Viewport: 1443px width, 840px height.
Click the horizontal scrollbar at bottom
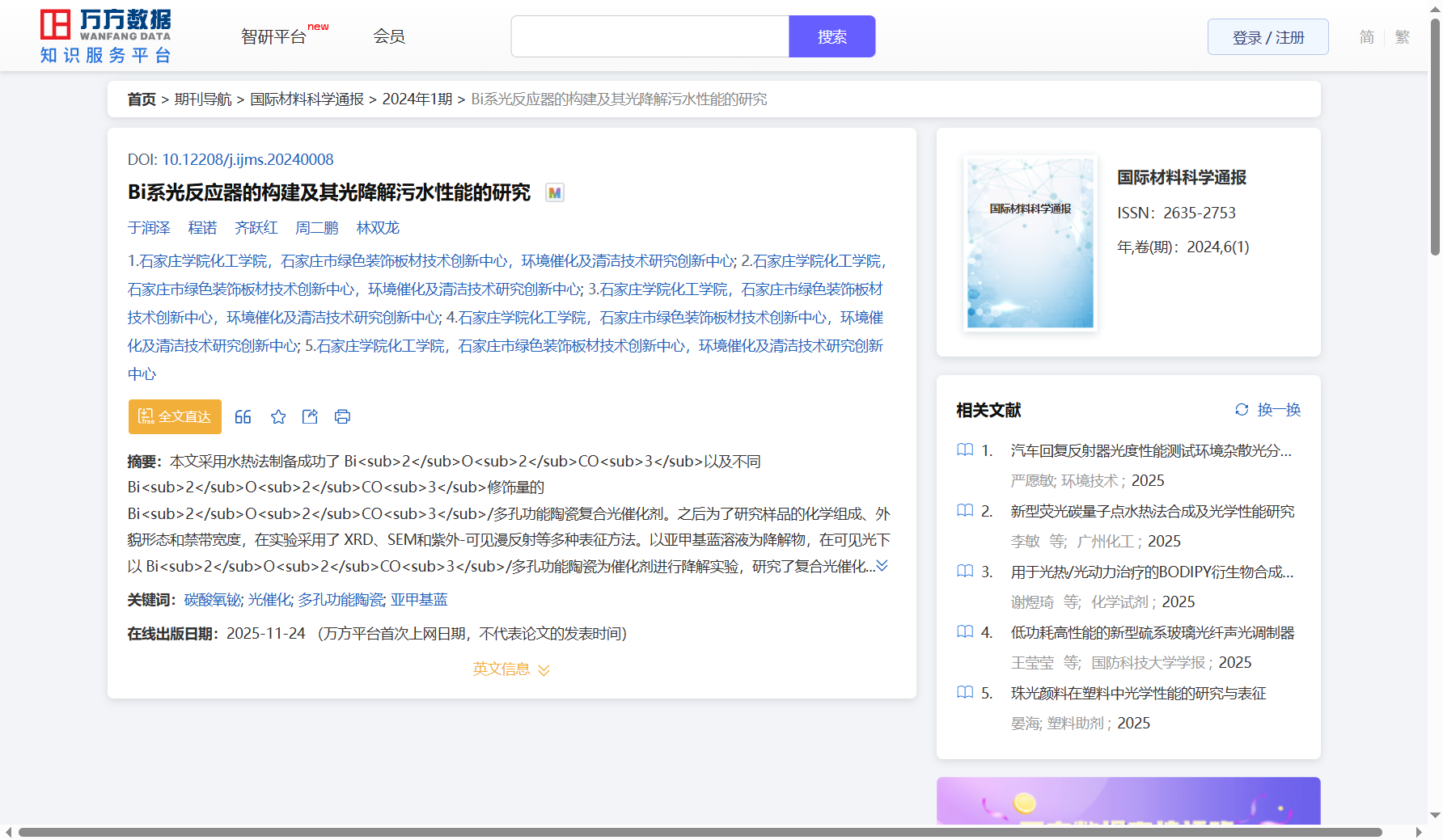coord(700,832)
